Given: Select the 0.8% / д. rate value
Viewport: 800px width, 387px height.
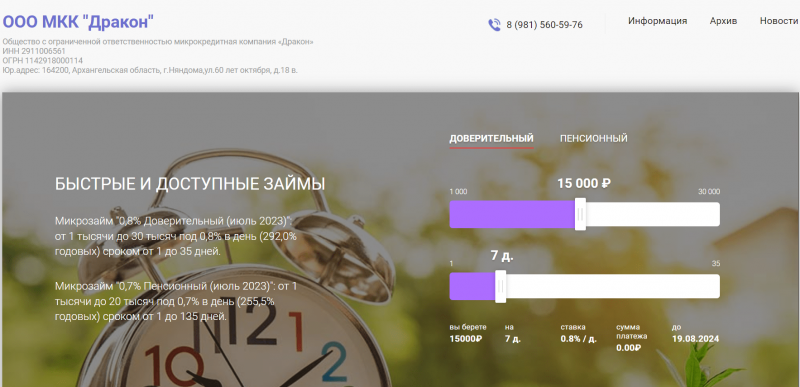Looking at the screenshot, I should [x=579, y=339].
